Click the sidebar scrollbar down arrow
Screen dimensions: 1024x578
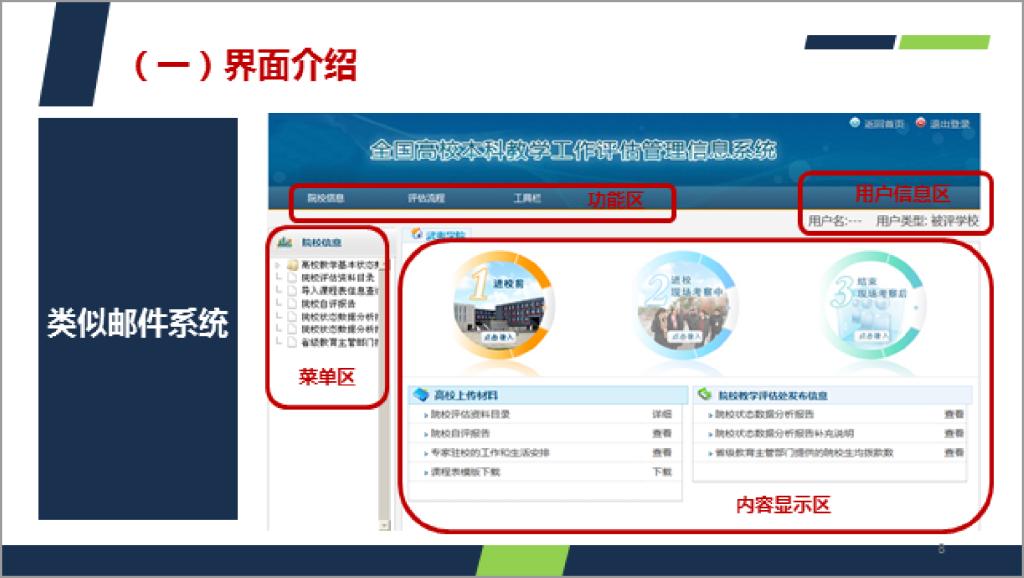pyautogui.click(x=384, y=525)
